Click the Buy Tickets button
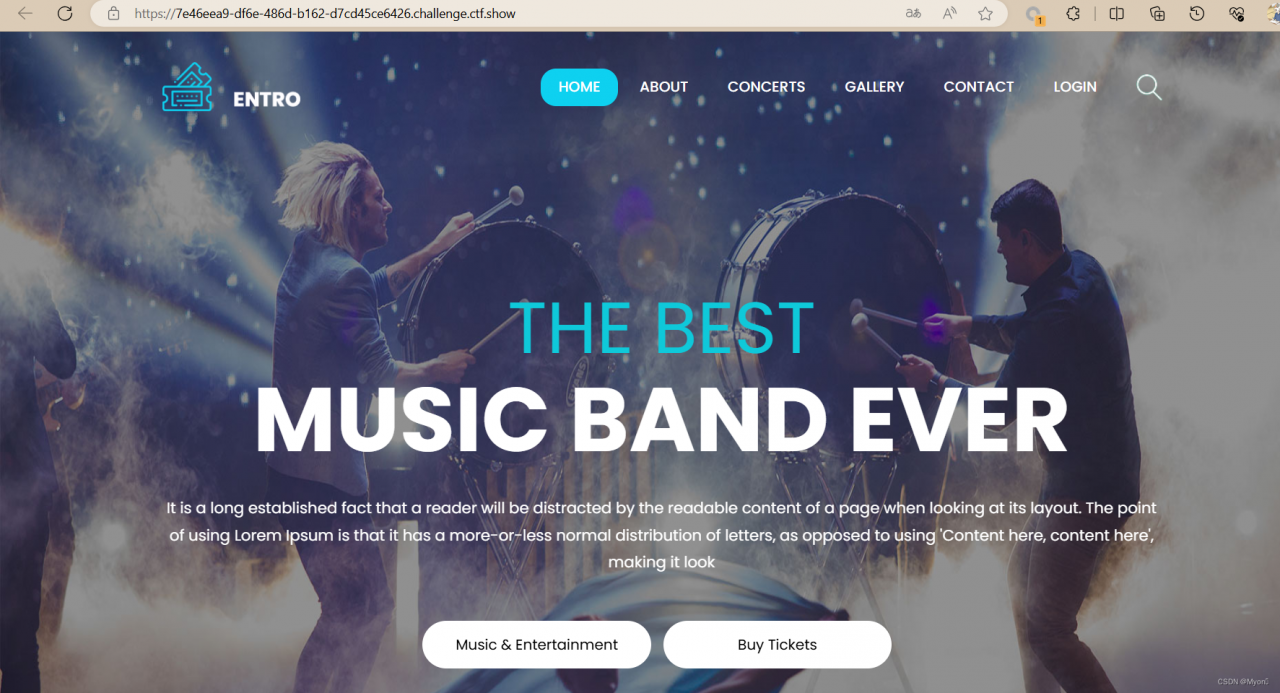The image size is (1280, 693). click(777, 645)
